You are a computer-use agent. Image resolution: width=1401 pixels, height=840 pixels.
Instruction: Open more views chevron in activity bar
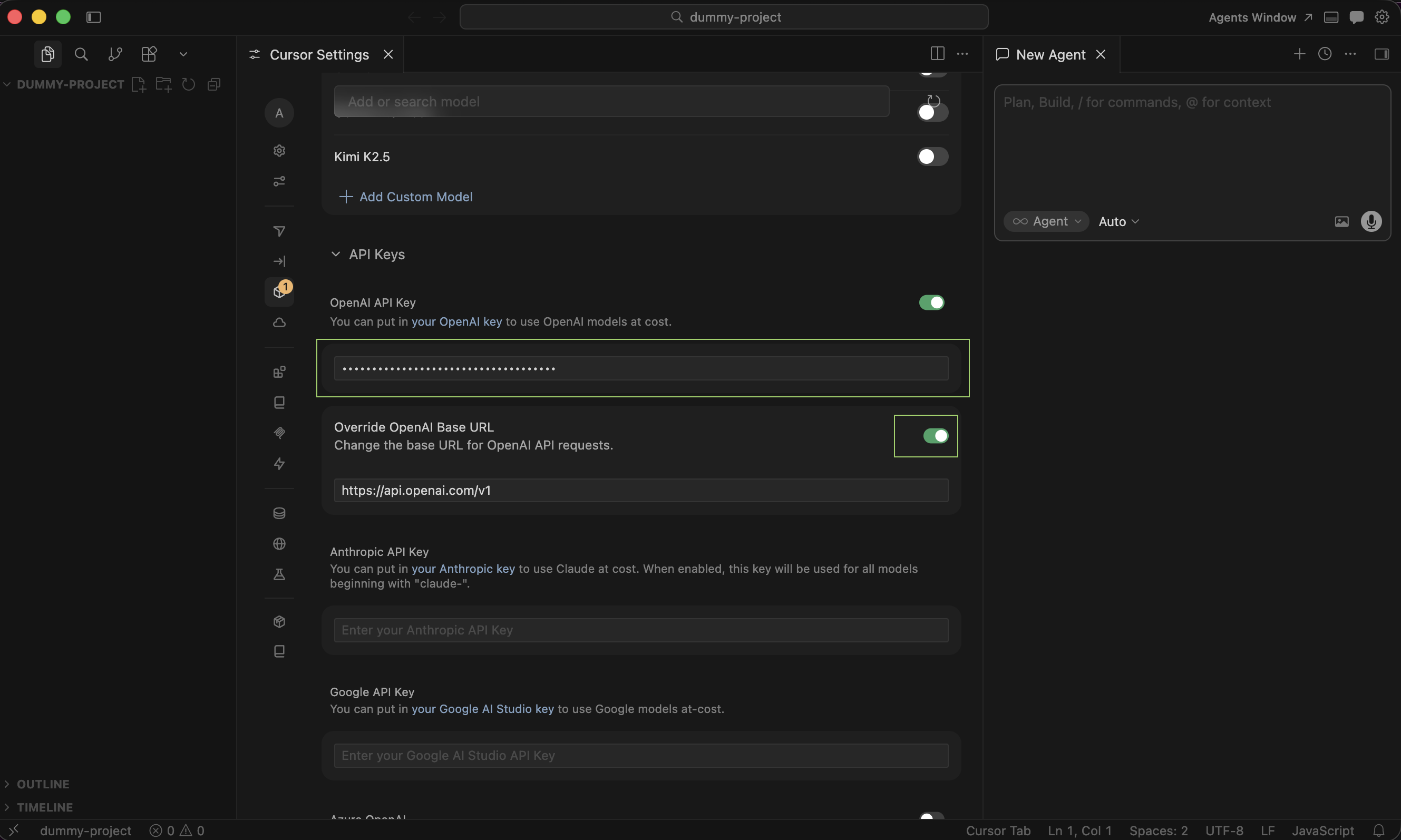[183, 54]
